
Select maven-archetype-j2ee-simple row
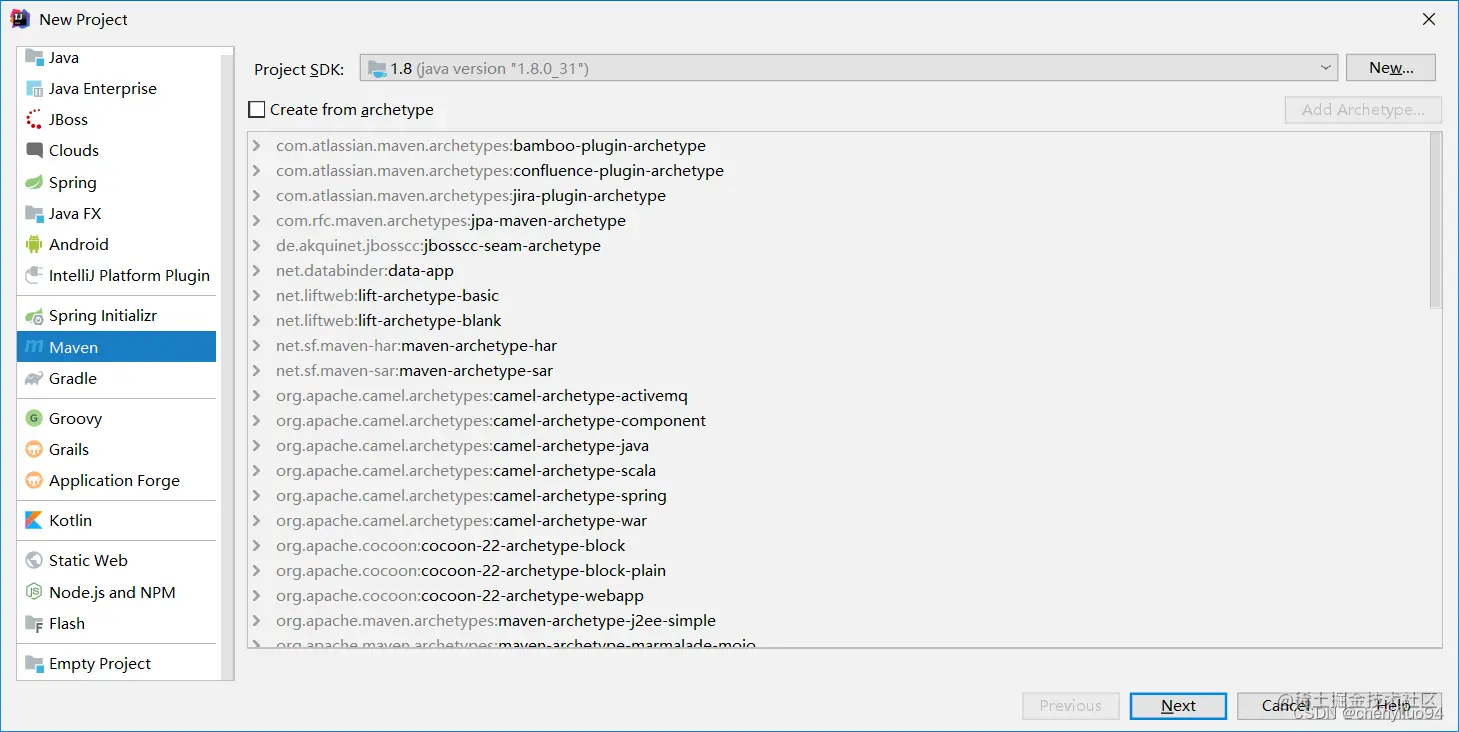pyautogui.click(x=838, y=621)
